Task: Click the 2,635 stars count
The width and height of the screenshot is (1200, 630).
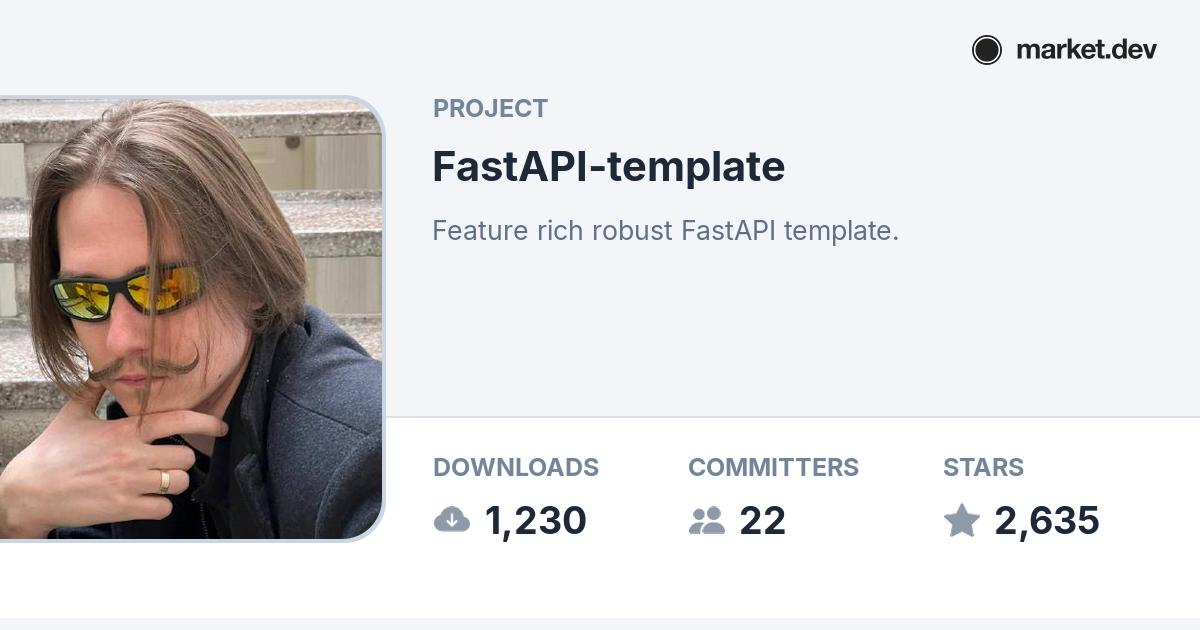Action: click(1047, 521)
